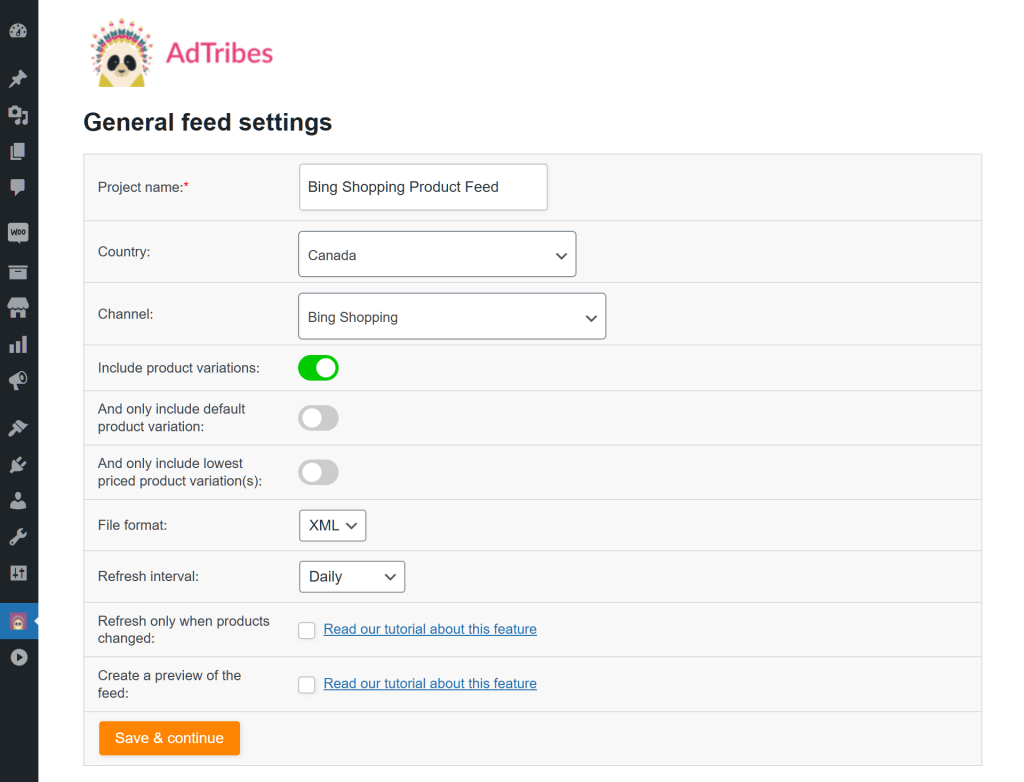Open the Posts pin icon in sidebar

point(18,78)
